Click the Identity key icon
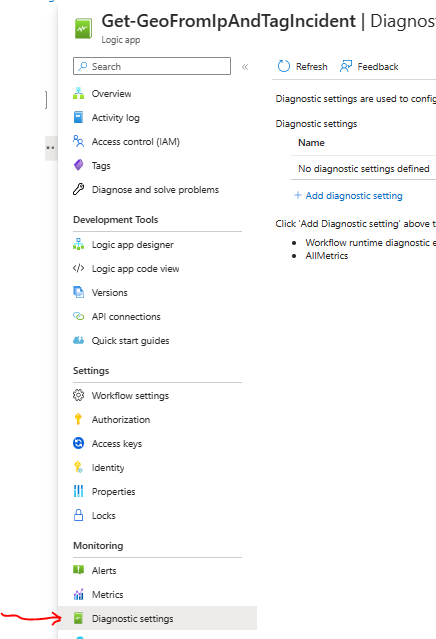The width and height of the screenshot is (436, 639). 78,467
